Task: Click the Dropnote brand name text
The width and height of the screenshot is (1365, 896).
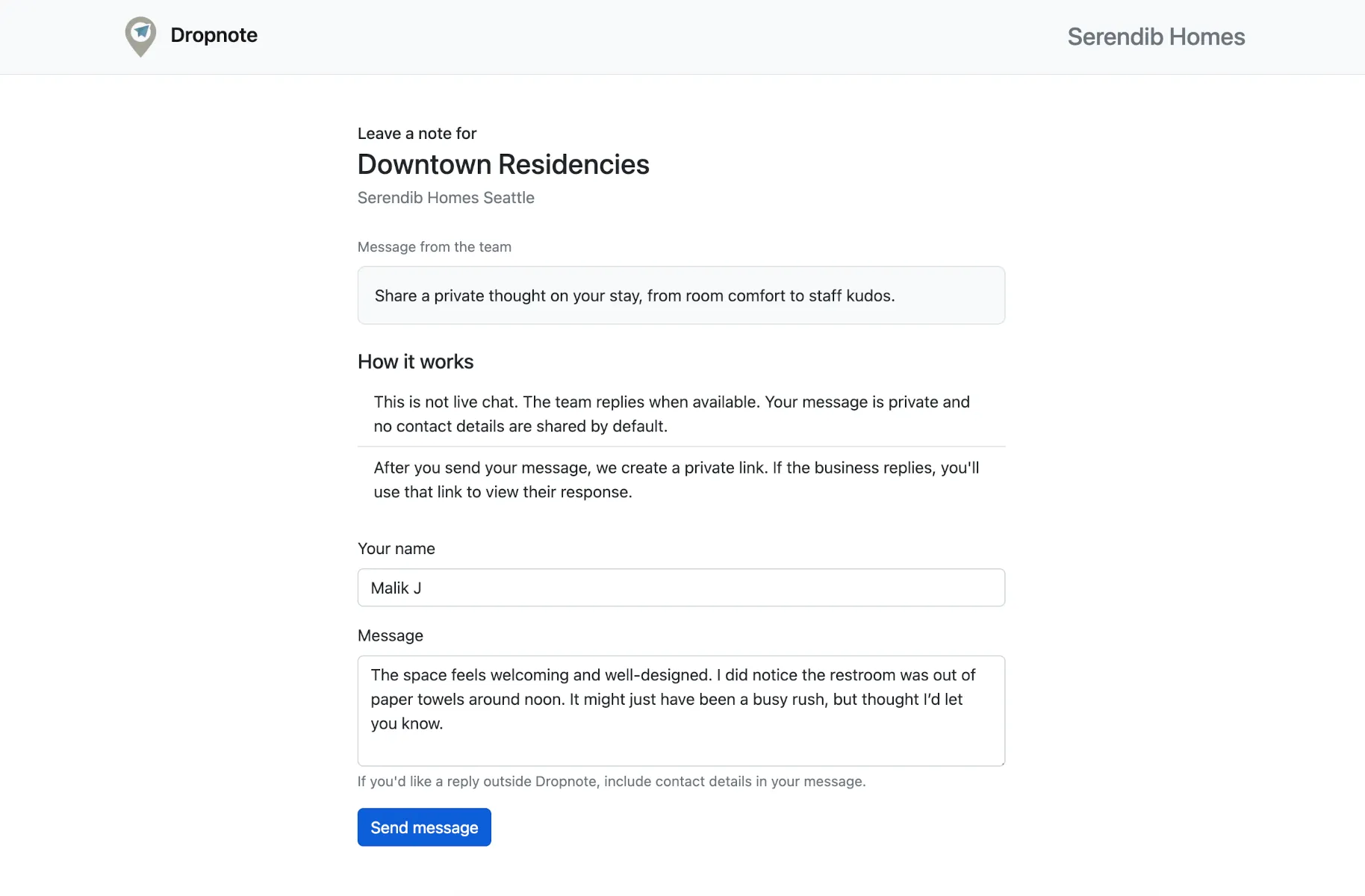Action: (x=214, y=35)
